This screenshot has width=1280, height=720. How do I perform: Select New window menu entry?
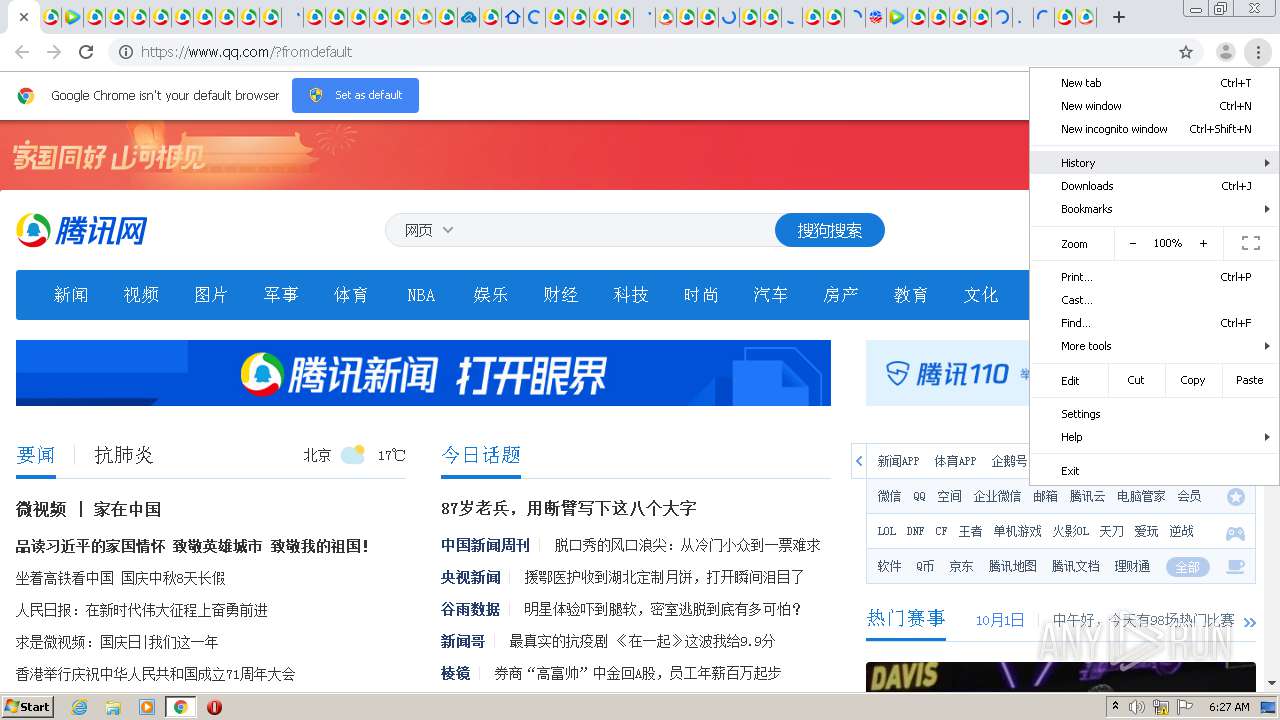click(x=1154, y=106)
